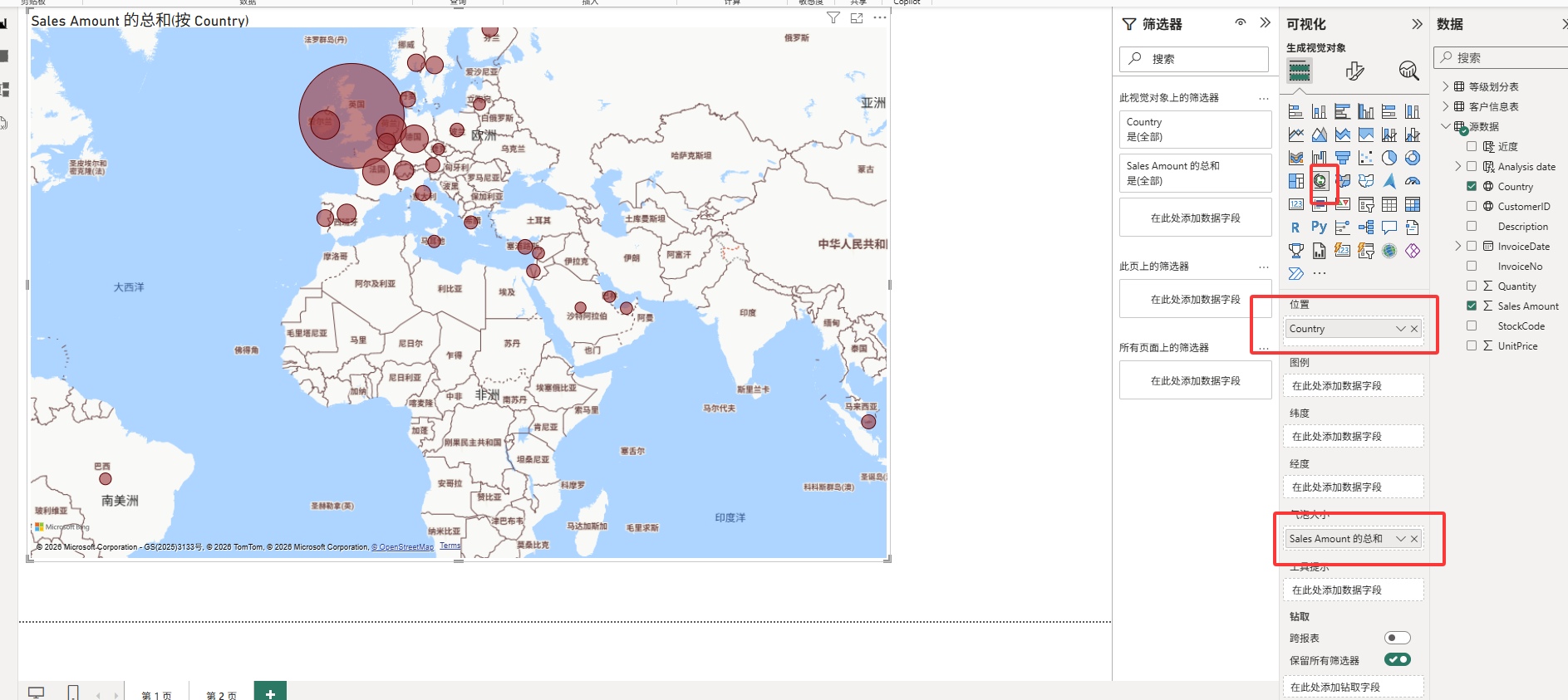Select the stacked column chart visual
Screen dimensions: 1568x700
click(x=1319, y=111)
